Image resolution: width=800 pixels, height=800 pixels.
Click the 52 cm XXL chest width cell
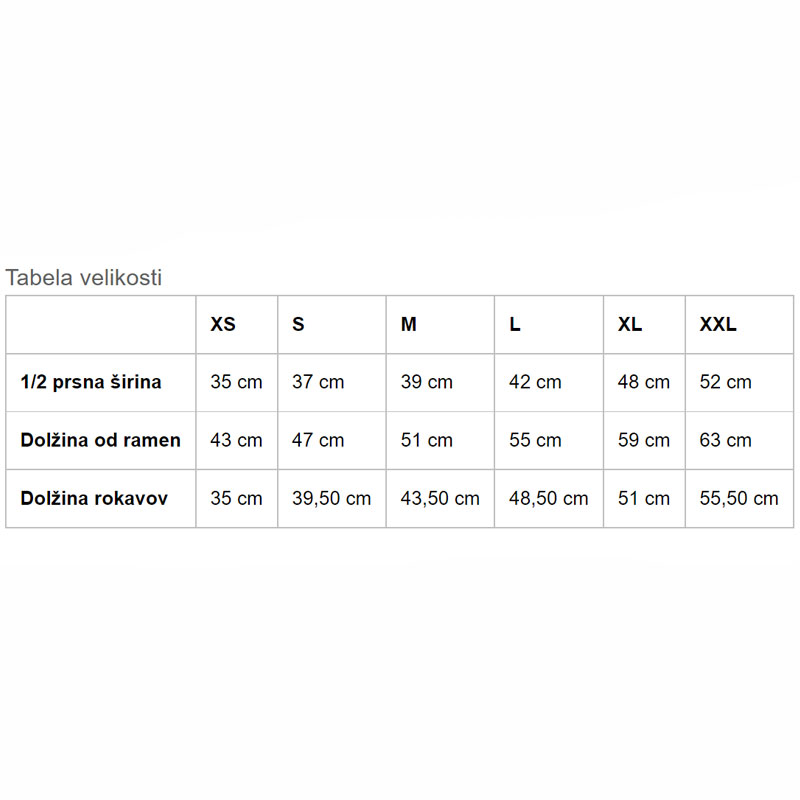(x=725, y=382)
